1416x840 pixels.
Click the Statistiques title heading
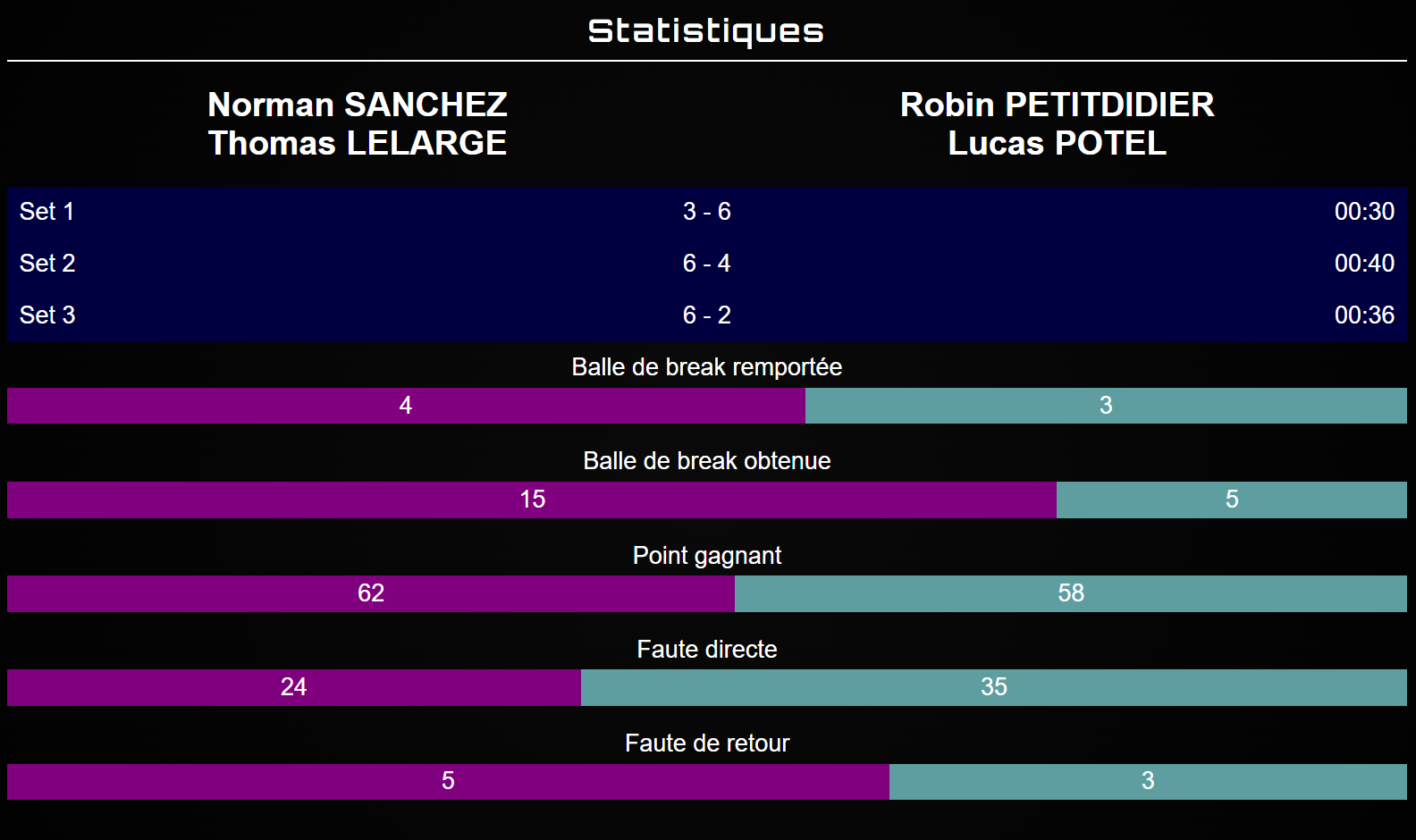(x=706, y=31)
